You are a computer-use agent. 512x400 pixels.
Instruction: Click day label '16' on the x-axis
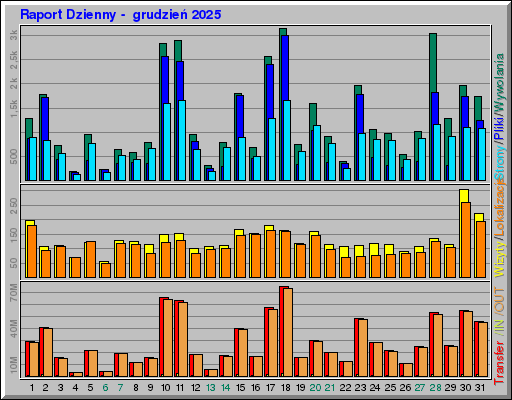point(256,388)
